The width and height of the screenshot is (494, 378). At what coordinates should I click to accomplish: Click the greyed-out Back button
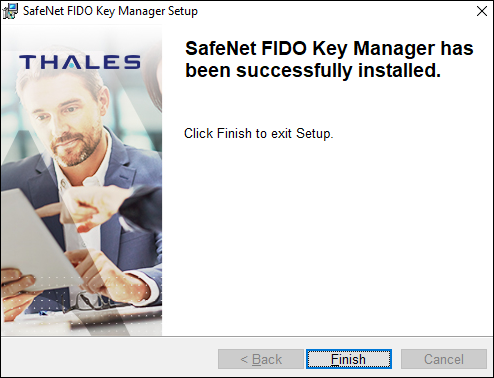[261, 359]
